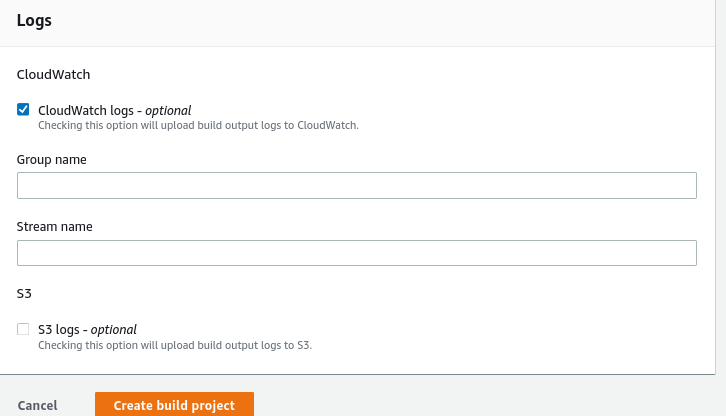Focus the Stream name text field
726x416 pixels.
tap(357, 253)
